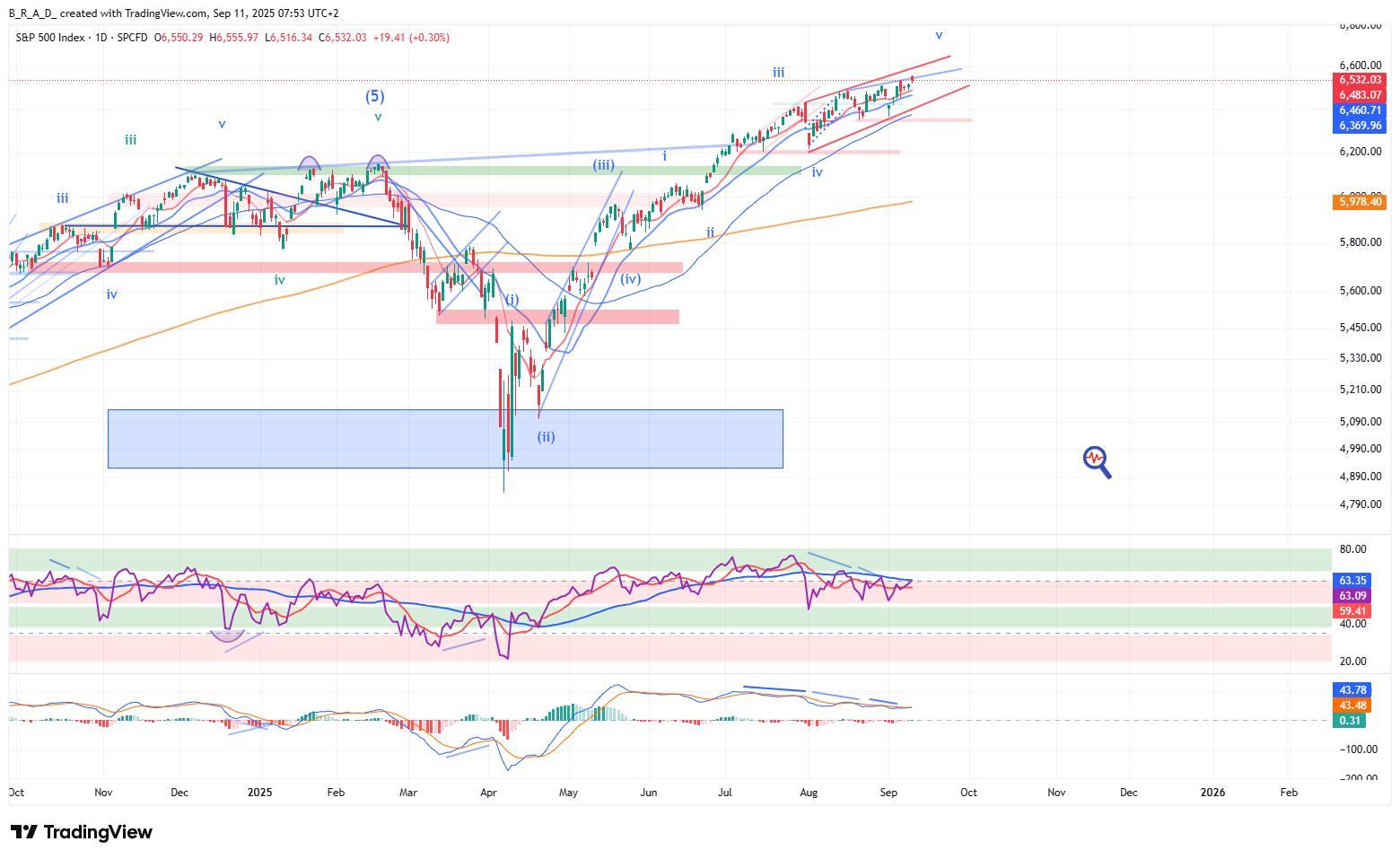The image size is (1400, 859).
Task: Select the S&P 500 Index symbol title
Action: (50, 38)
